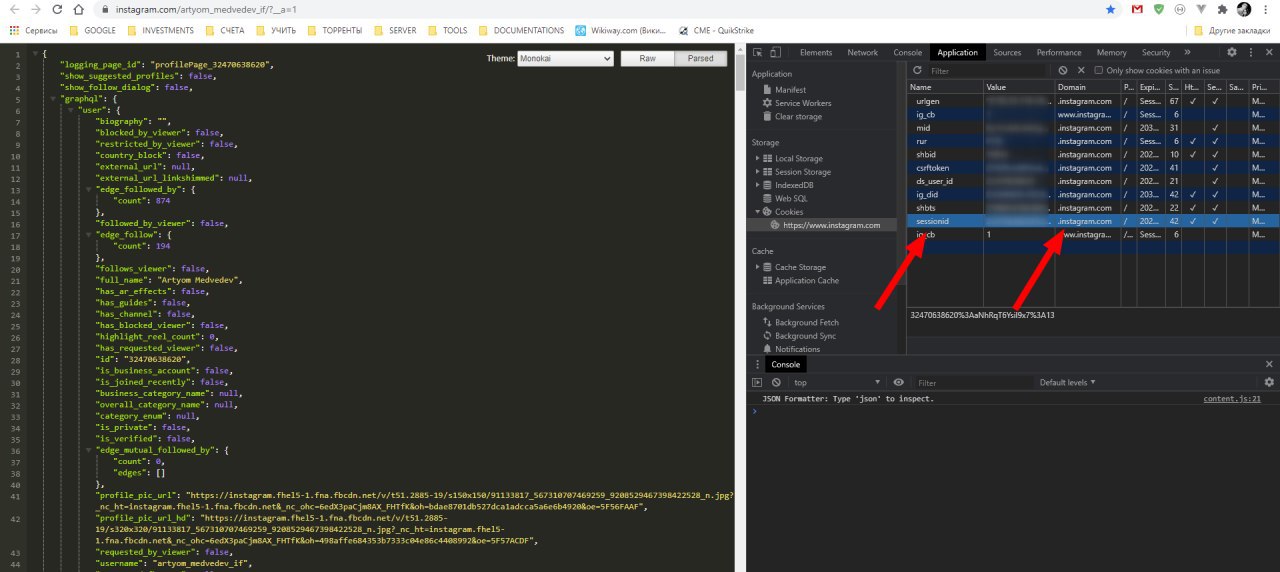Screen dimensions: 1280x572
Task: Close the console drawer
Action: [1269, 364]
